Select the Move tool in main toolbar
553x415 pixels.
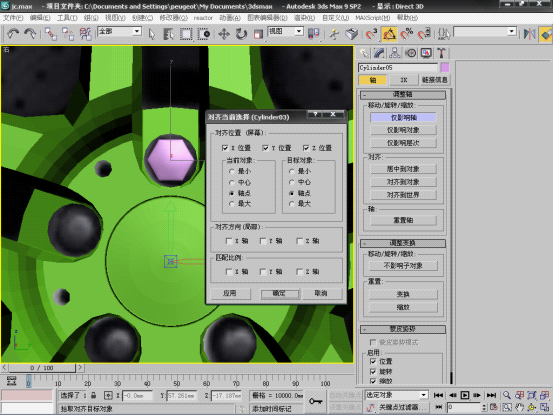224,34
